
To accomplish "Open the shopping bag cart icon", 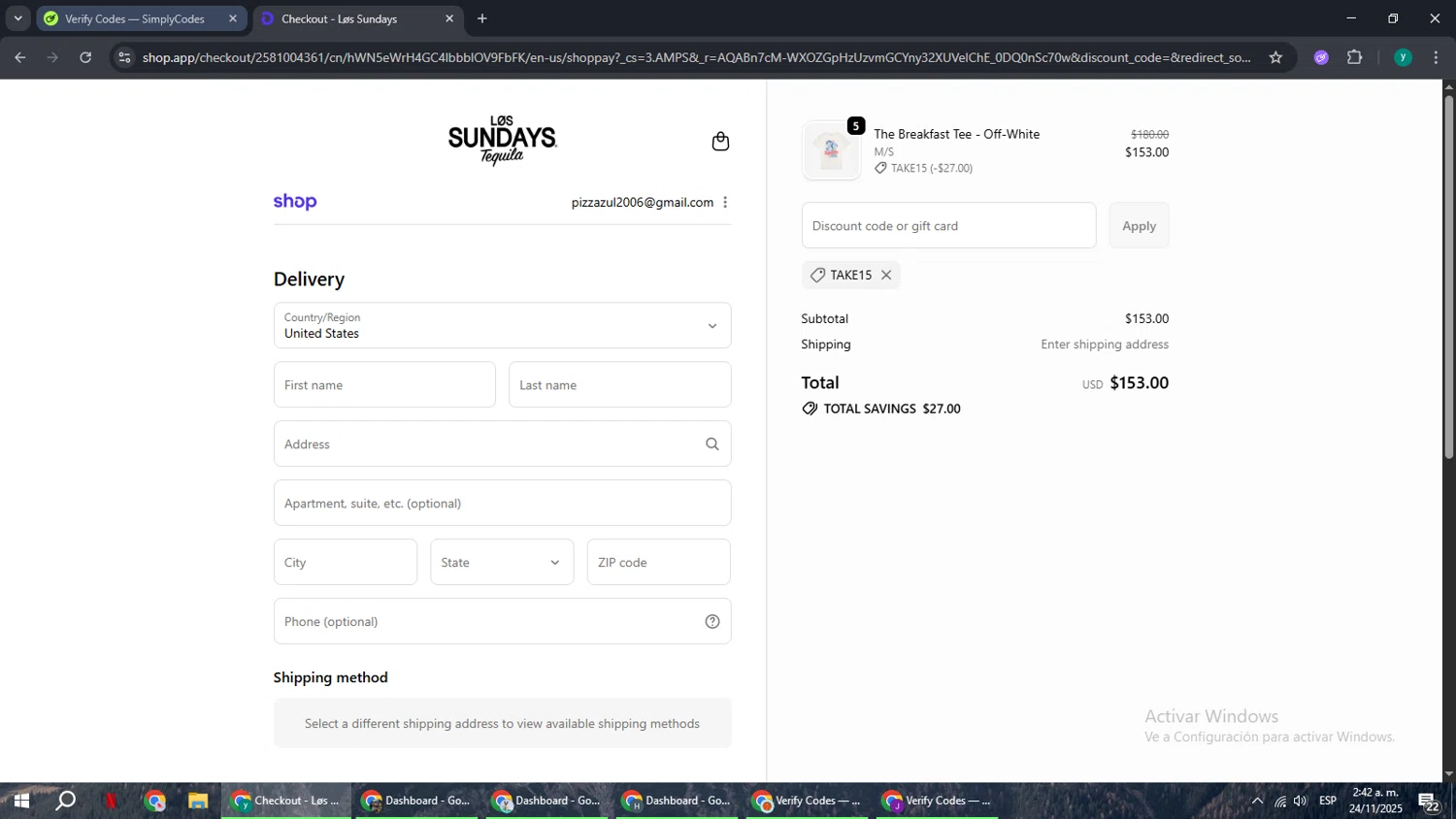I will coord(720,142).
